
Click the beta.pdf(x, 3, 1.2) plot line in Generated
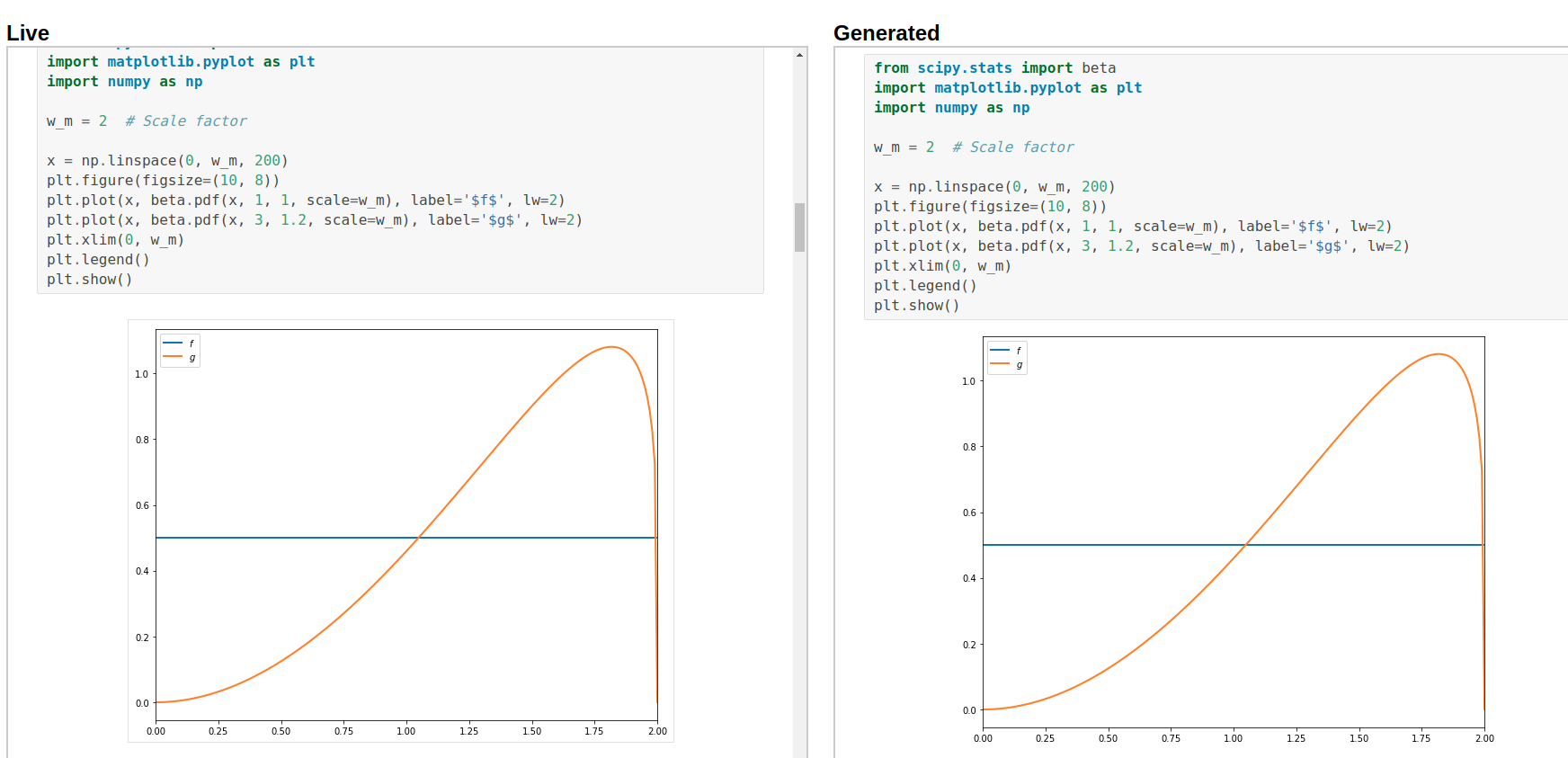[x=1142, y=246]
